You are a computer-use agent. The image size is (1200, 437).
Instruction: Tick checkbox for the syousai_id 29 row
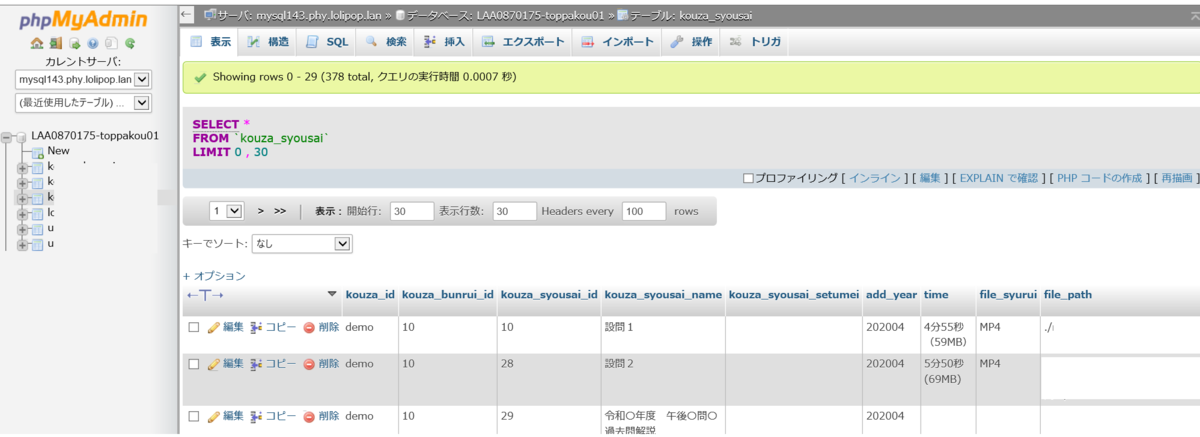(194, 416)
